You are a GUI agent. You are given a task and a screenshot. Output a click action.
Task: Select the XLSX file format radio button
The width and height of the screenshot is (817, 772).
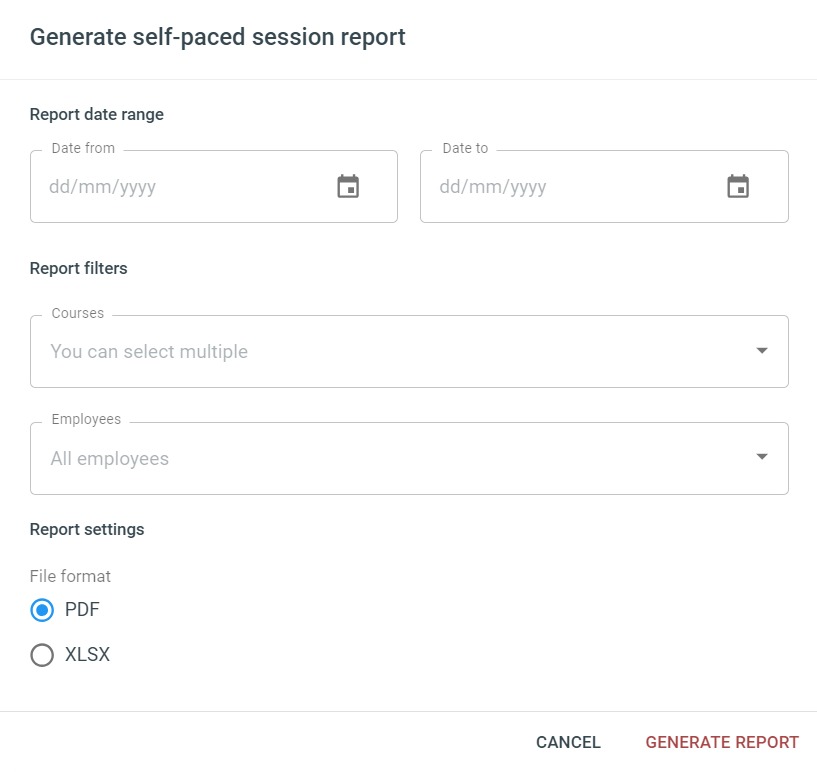tap(42, 655)
